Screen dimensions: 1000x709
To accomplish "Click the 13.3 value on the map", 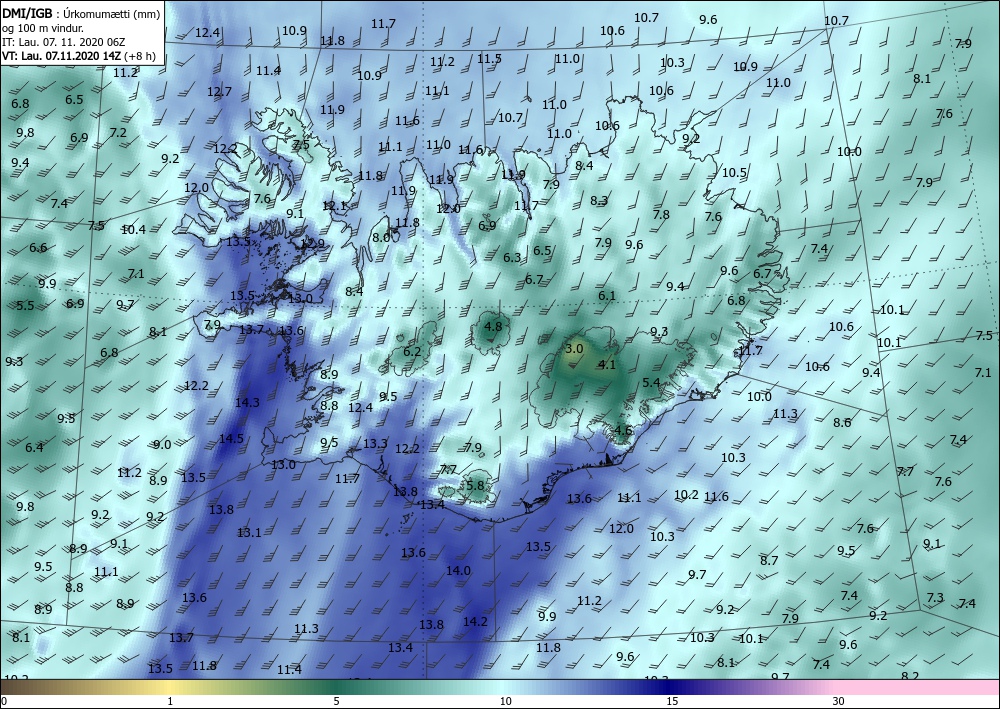I will tap(375, 443).
